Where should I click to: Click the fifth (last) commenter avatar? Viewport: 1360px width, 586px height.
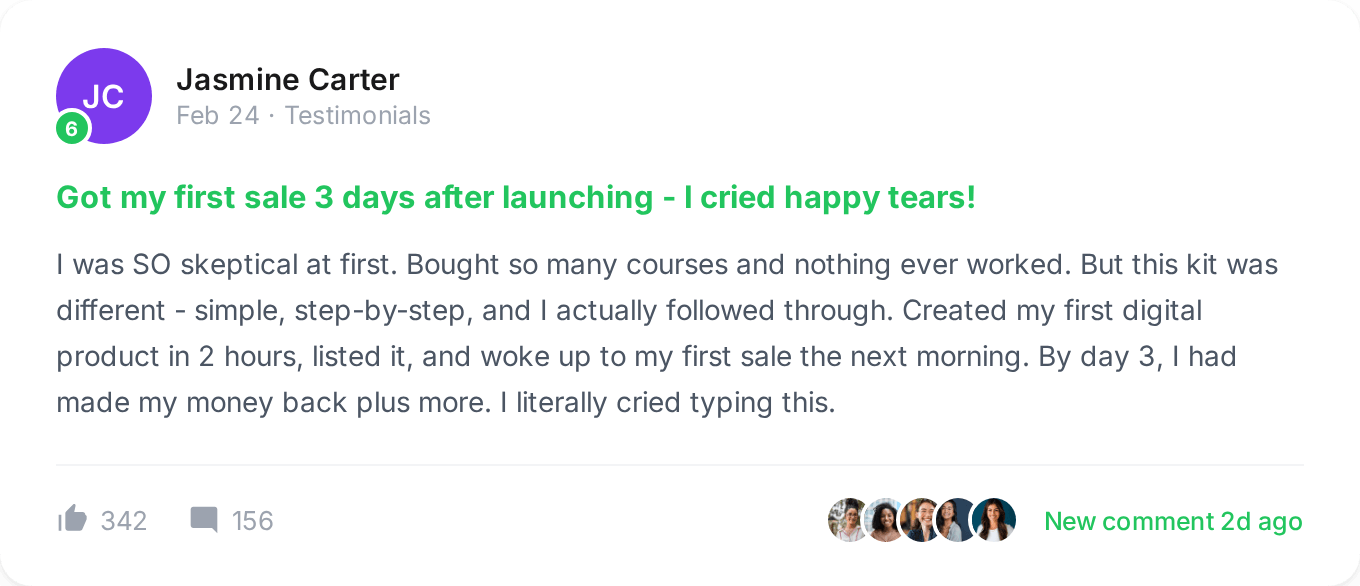click(x=995, y=520)
